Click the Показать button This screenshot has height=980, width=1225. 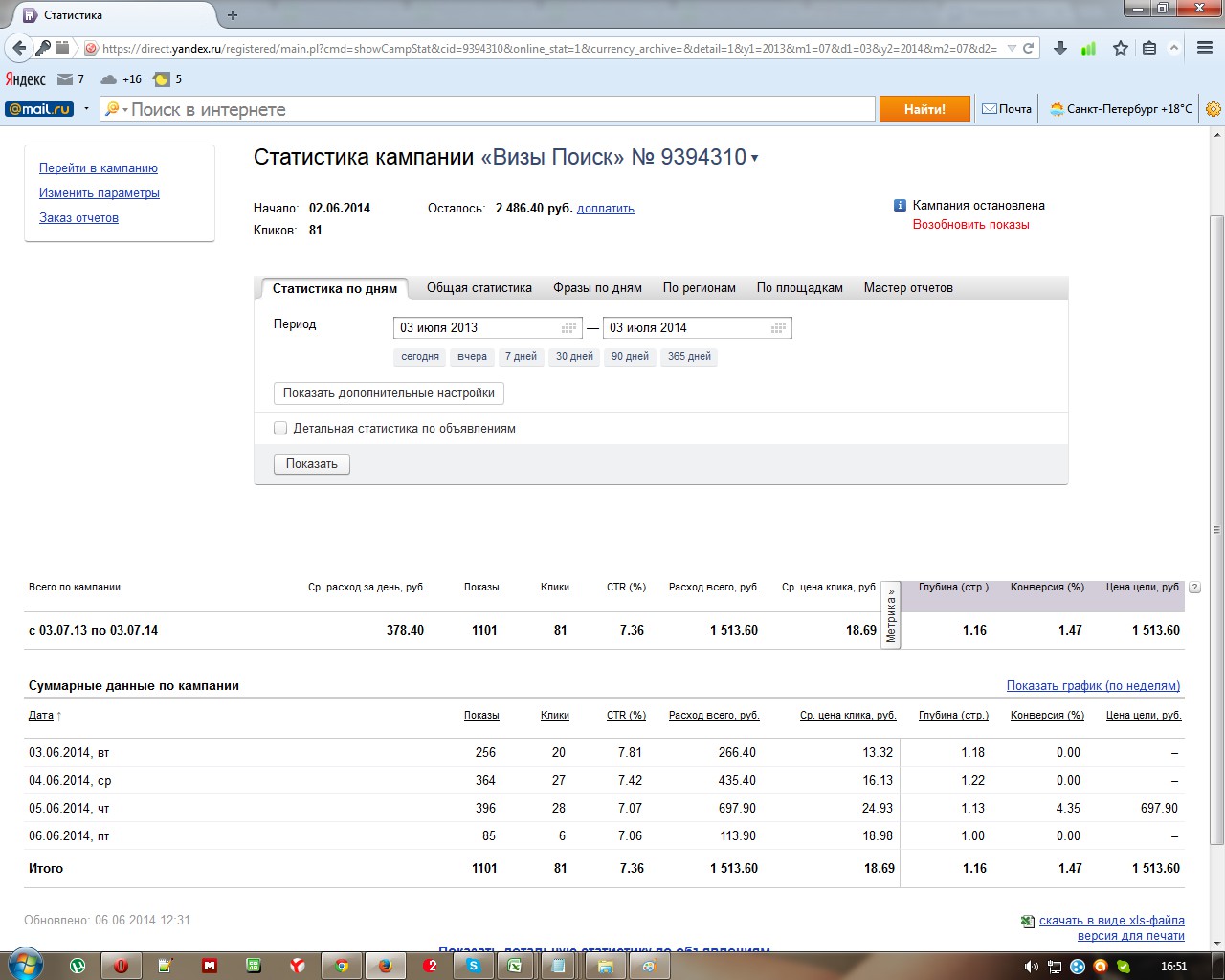312,464
